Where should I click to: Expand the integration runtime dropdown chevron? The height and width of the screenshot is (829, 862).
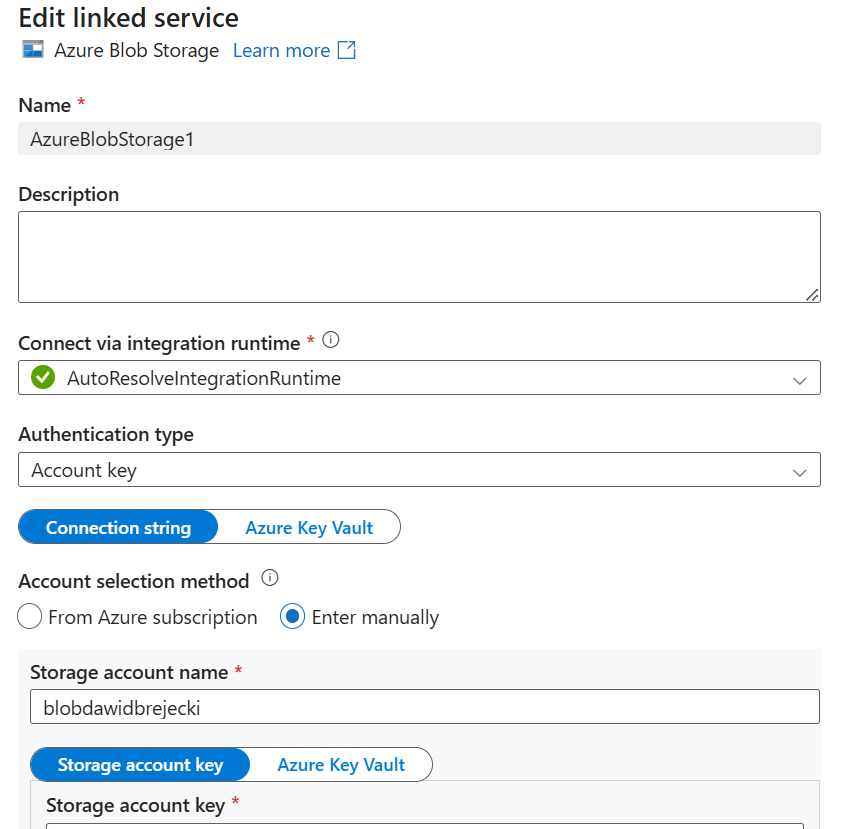click(x=799, y=380)
